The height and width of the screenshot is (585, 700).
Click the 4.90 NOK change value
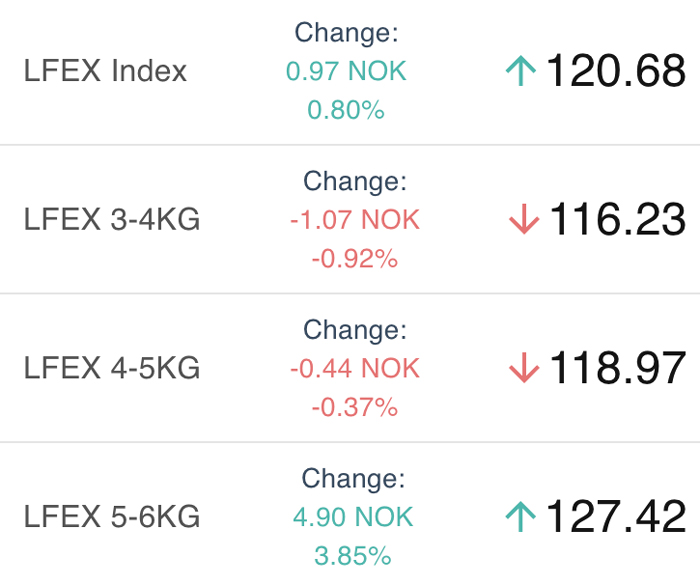click(353, 517)
